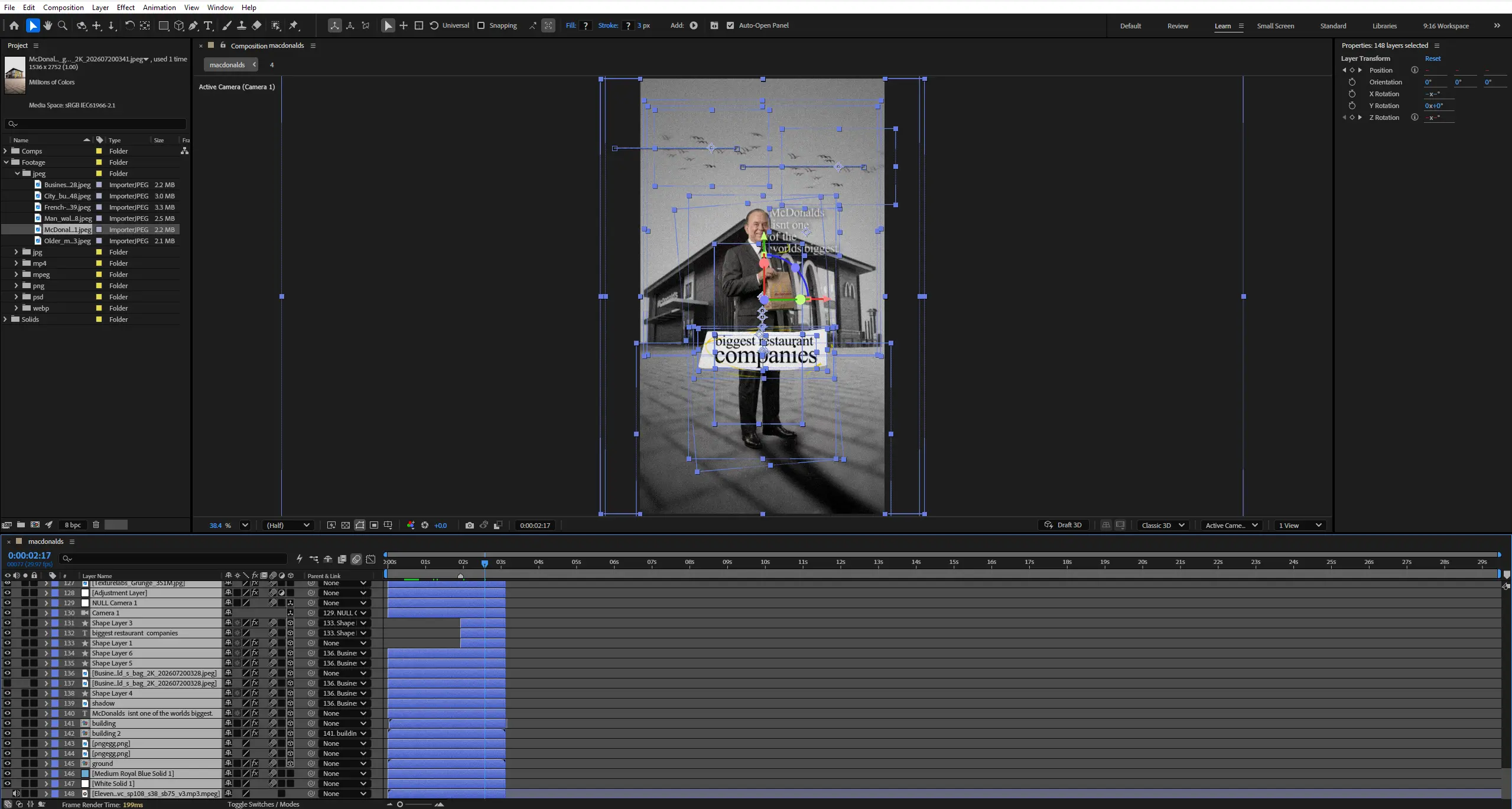1512x809 pixels.
Task: Open the Composition menu
Action: pyautogui.click(x=63, y=7)
